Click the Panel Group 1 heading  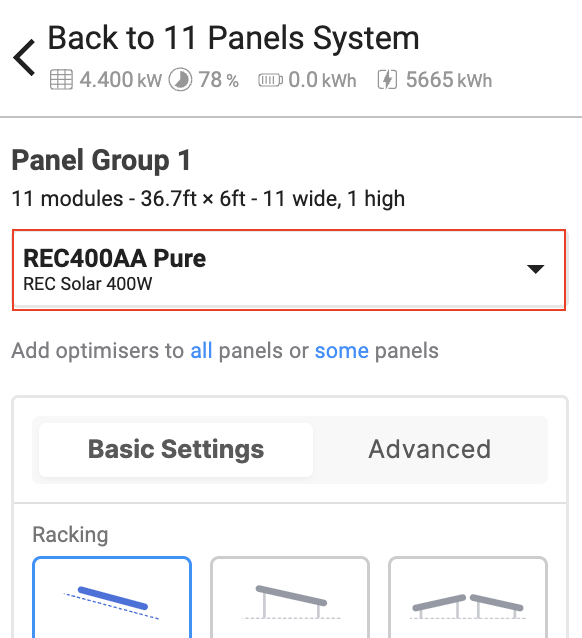pos(101,160)
